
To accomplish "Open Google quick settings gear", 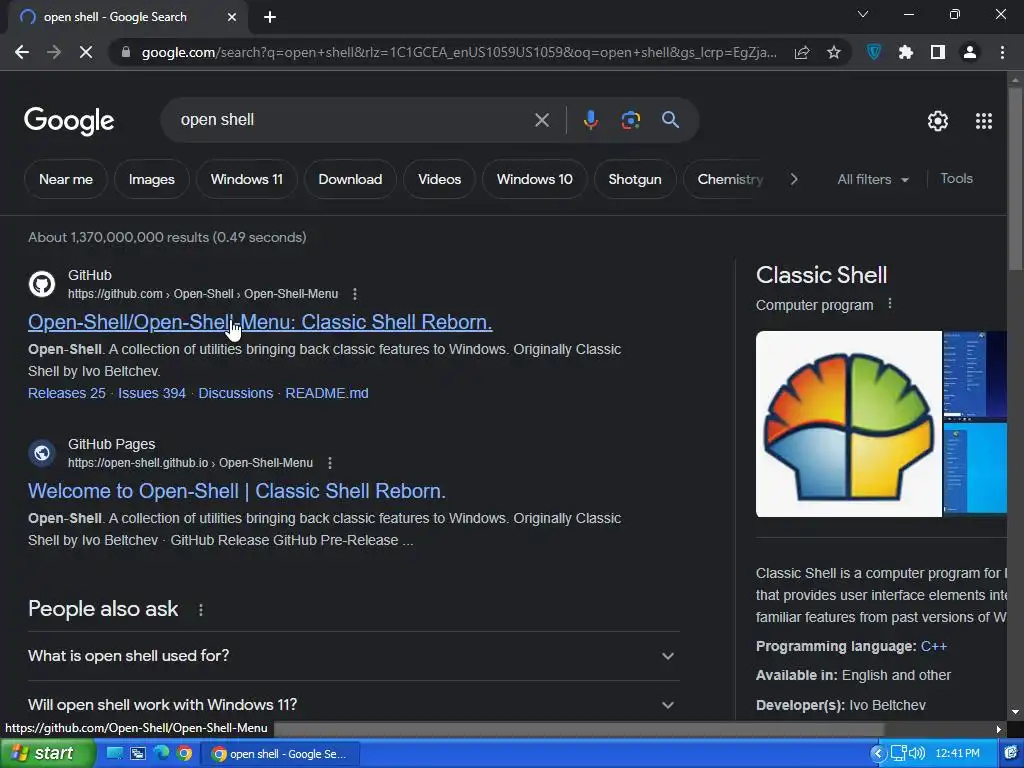I will tap(938, 121).
